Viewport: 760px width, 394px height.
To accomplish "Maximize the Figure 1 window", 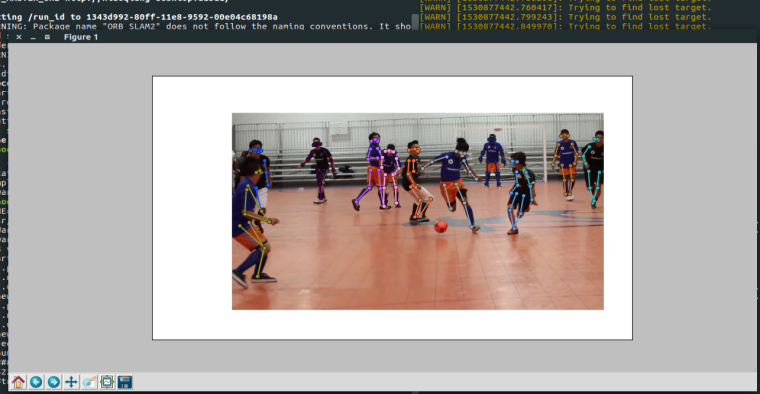I will pos(47,37).
